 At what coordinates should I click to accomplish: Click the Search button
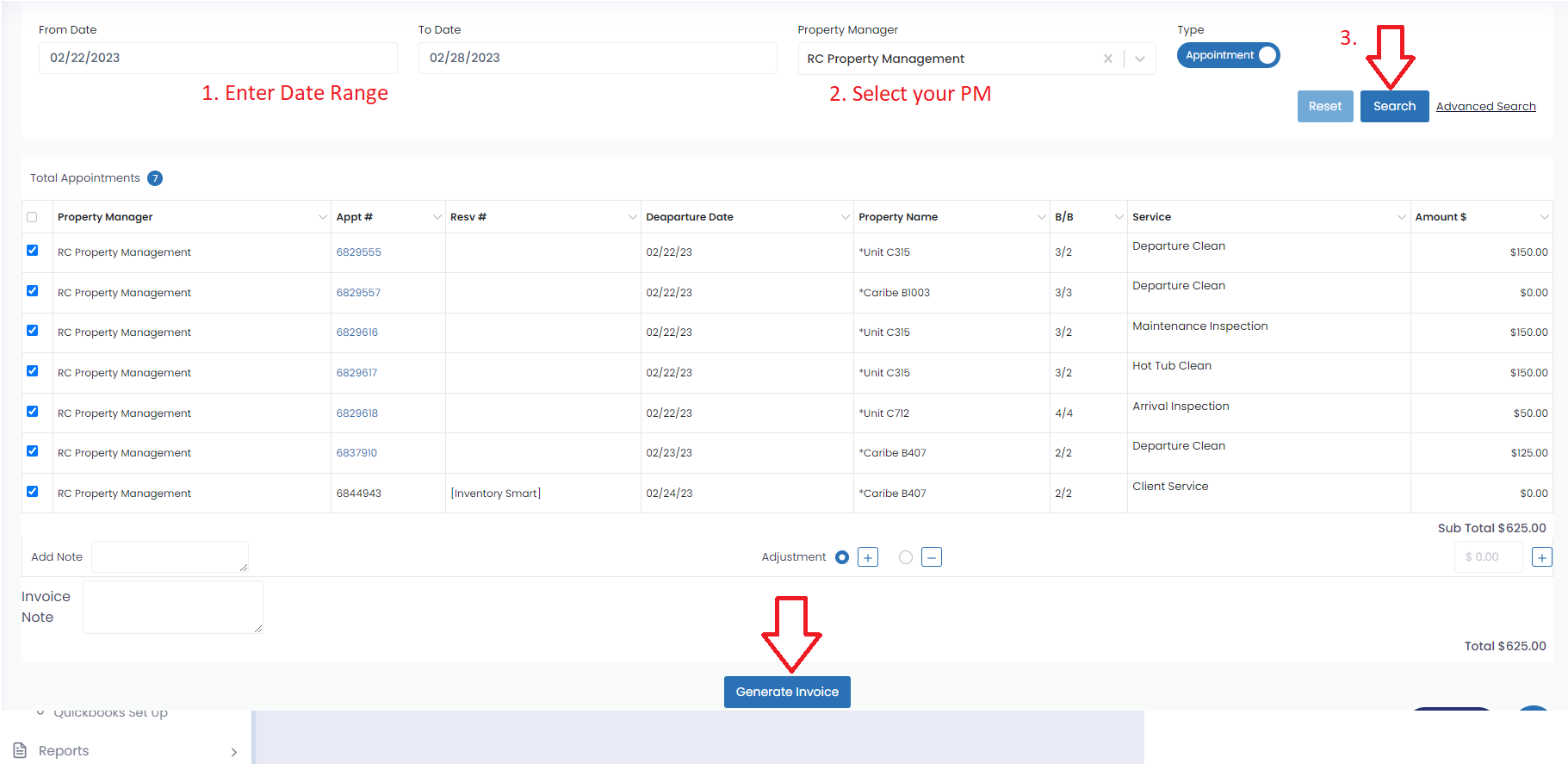point(1394,106)
